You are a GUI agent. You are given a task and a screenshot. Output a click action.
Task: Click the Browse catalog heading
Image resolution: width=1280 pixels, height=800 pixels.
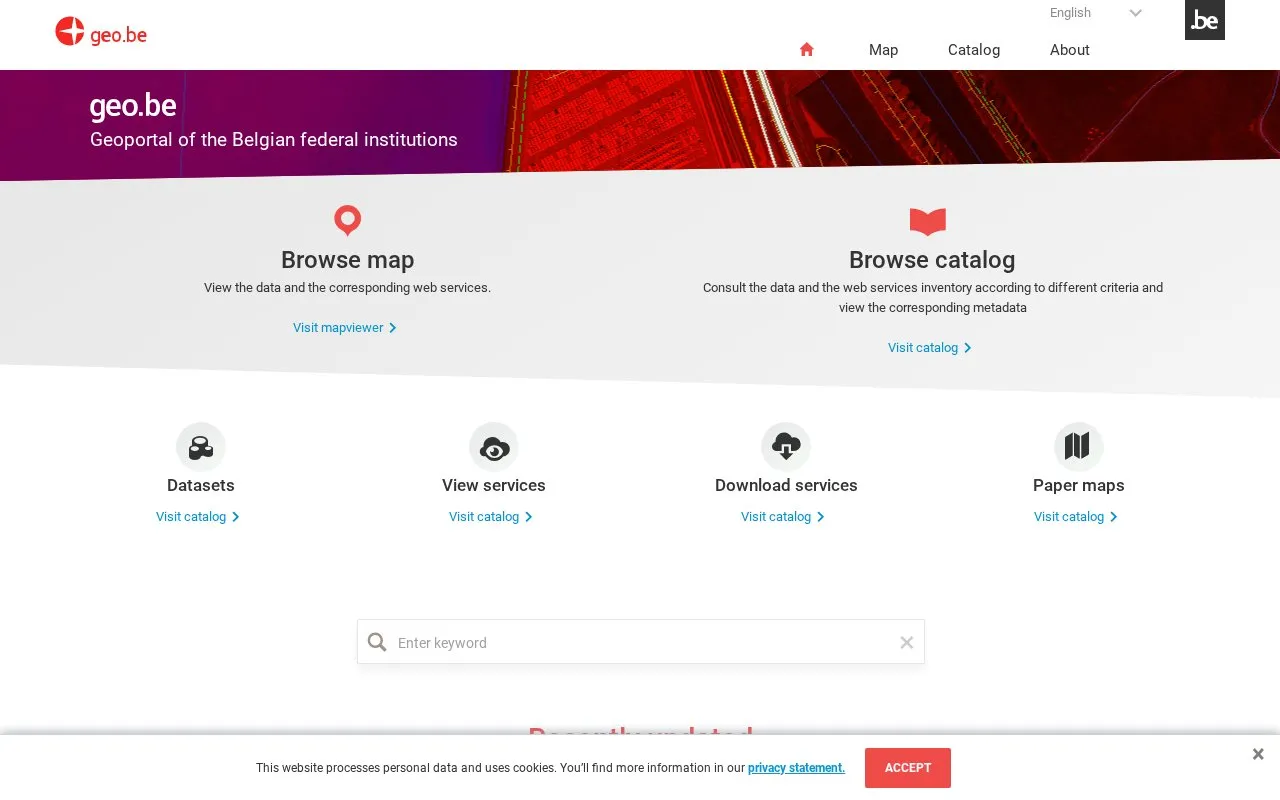click(x=932, y=260)
